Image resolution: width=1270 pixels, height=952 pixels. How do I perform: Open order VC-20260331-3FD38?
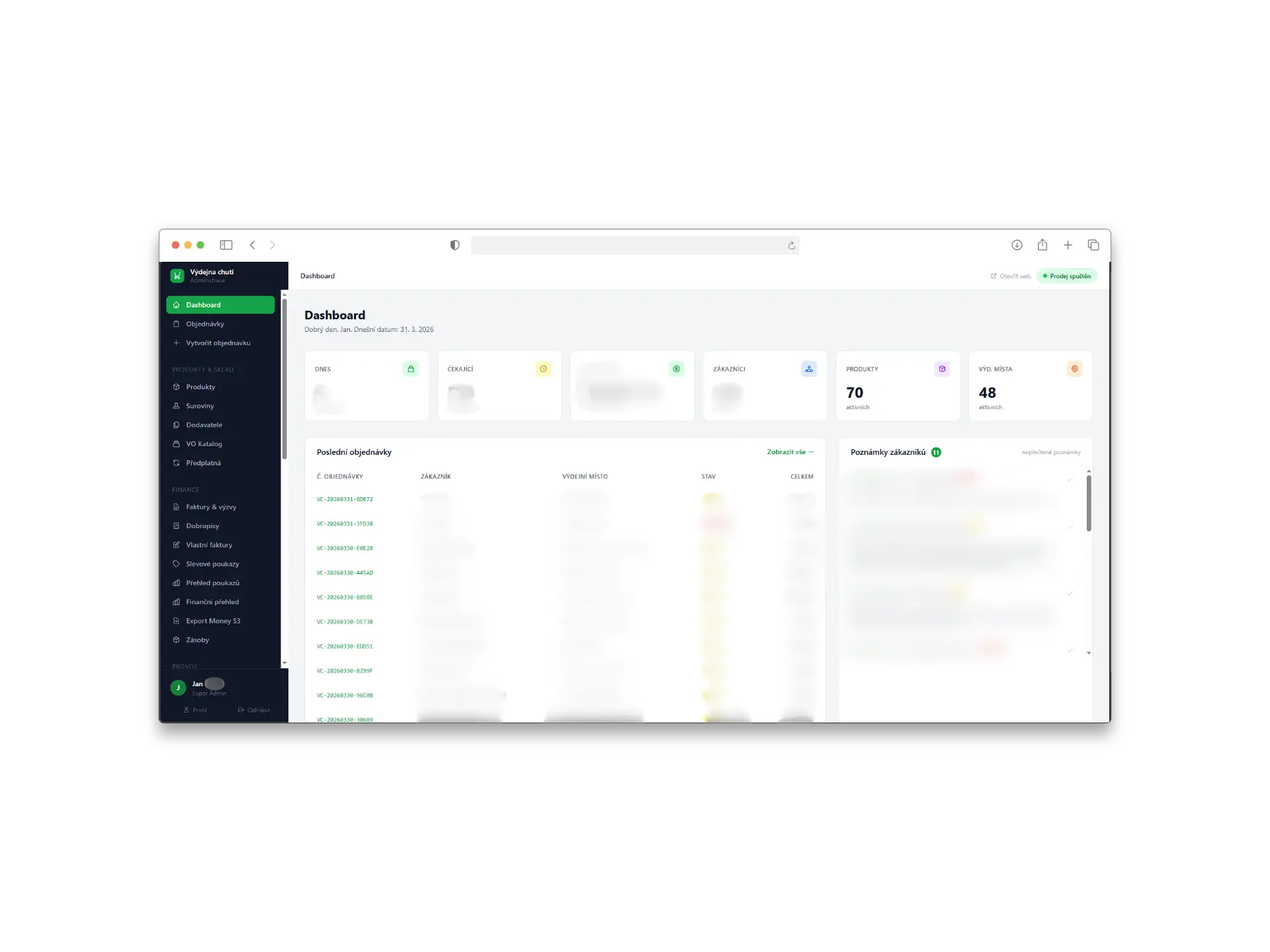click(345, 524)
